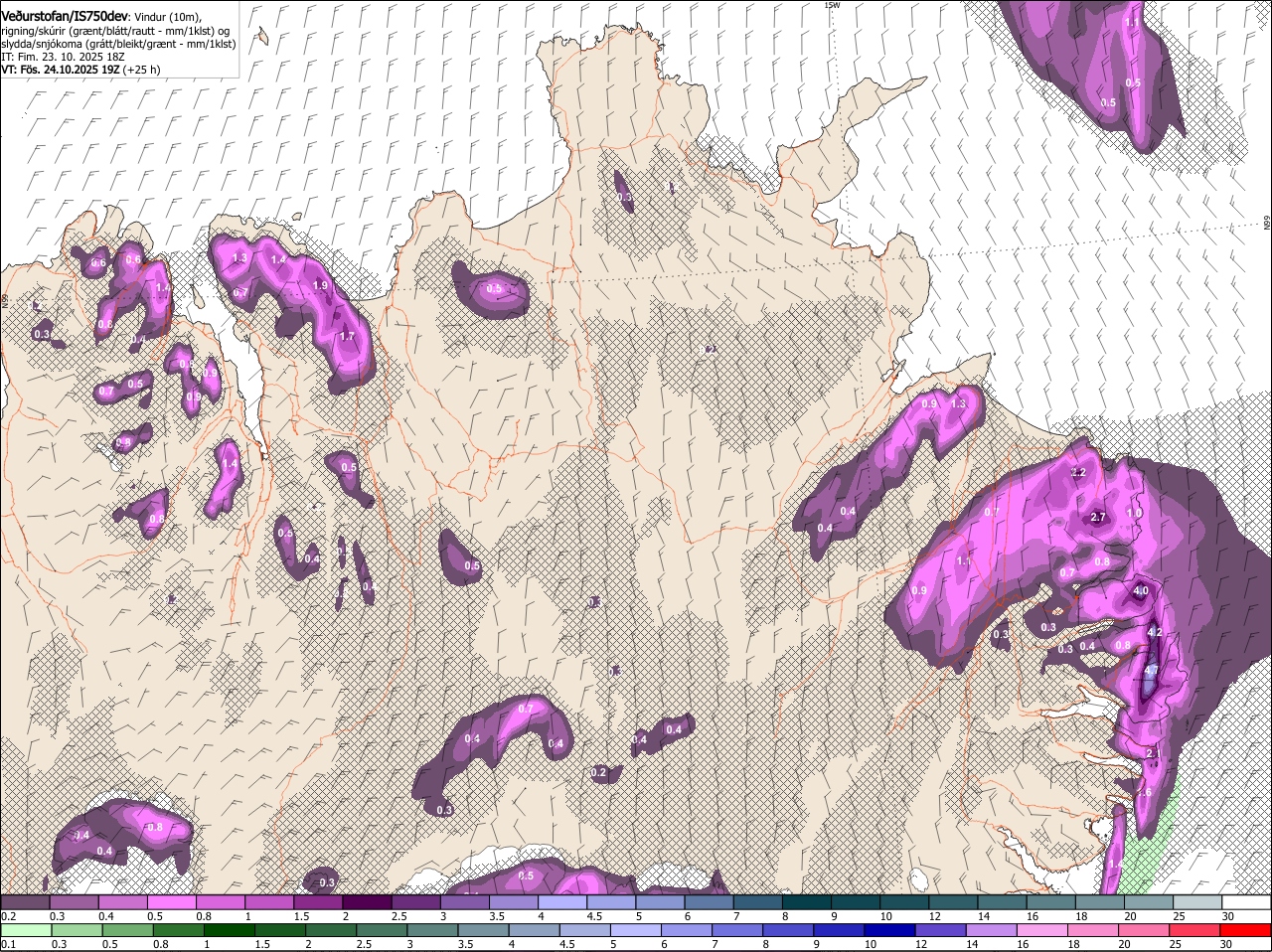Select the 0.5 bright pink swatch in the upper legend row

tap(171, 902)
